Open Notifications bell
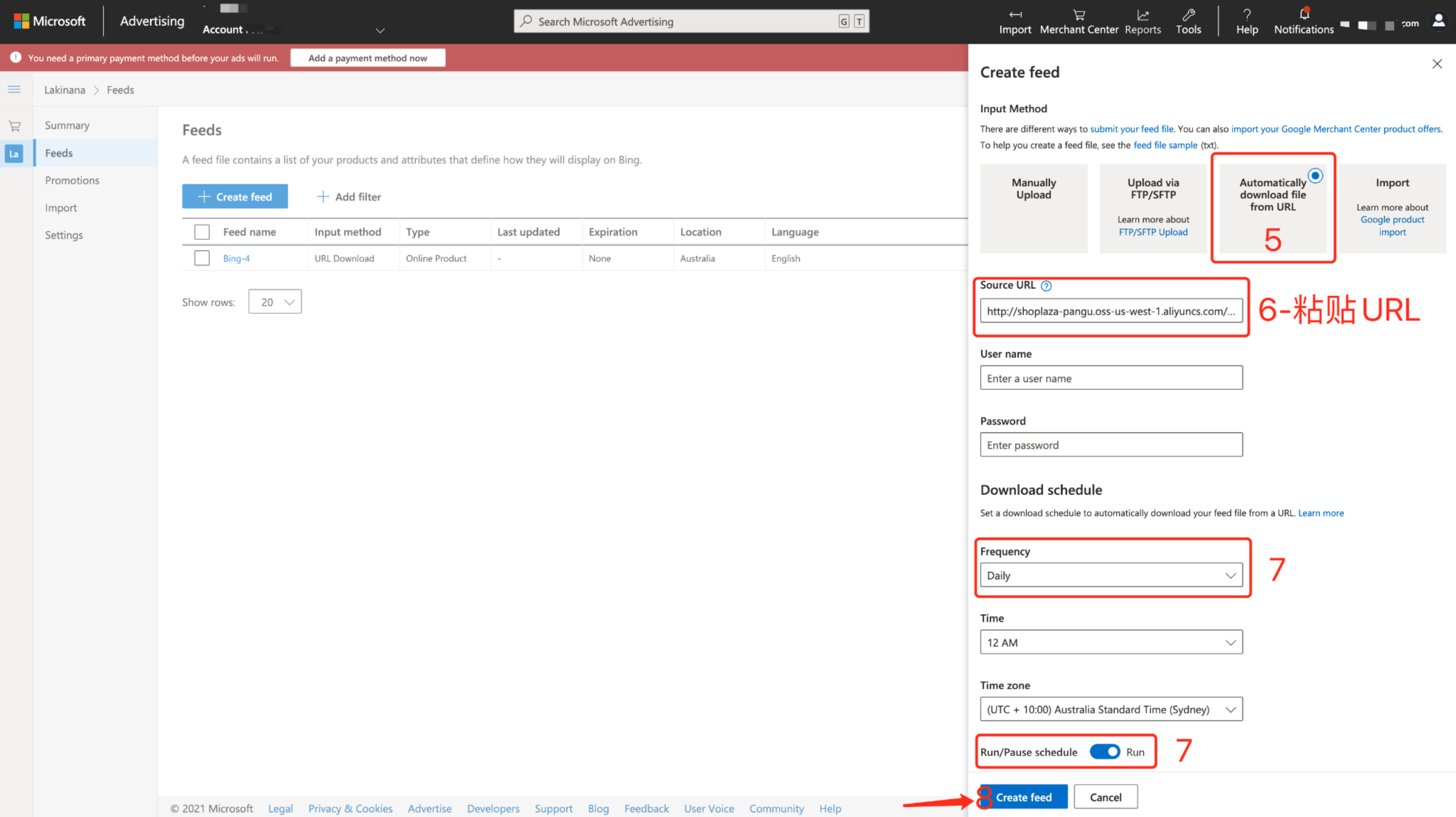The width and height of the screenshot is (1456, 817). tap(1304, 22)
